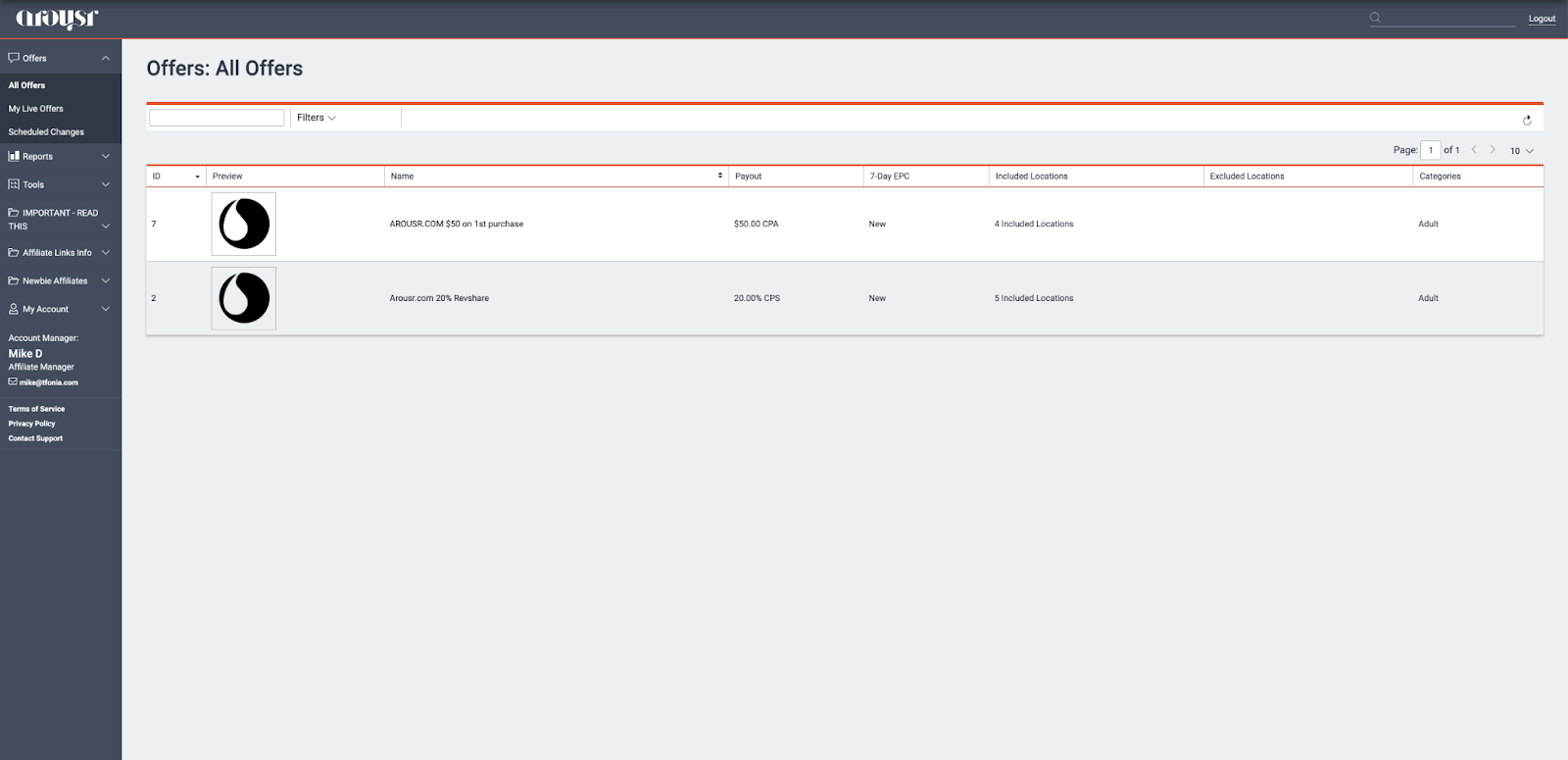The width and height of the screenshot is (1568, 760).
Task: Click the Included Locations column header
Action: click(x=1032, y=177)
